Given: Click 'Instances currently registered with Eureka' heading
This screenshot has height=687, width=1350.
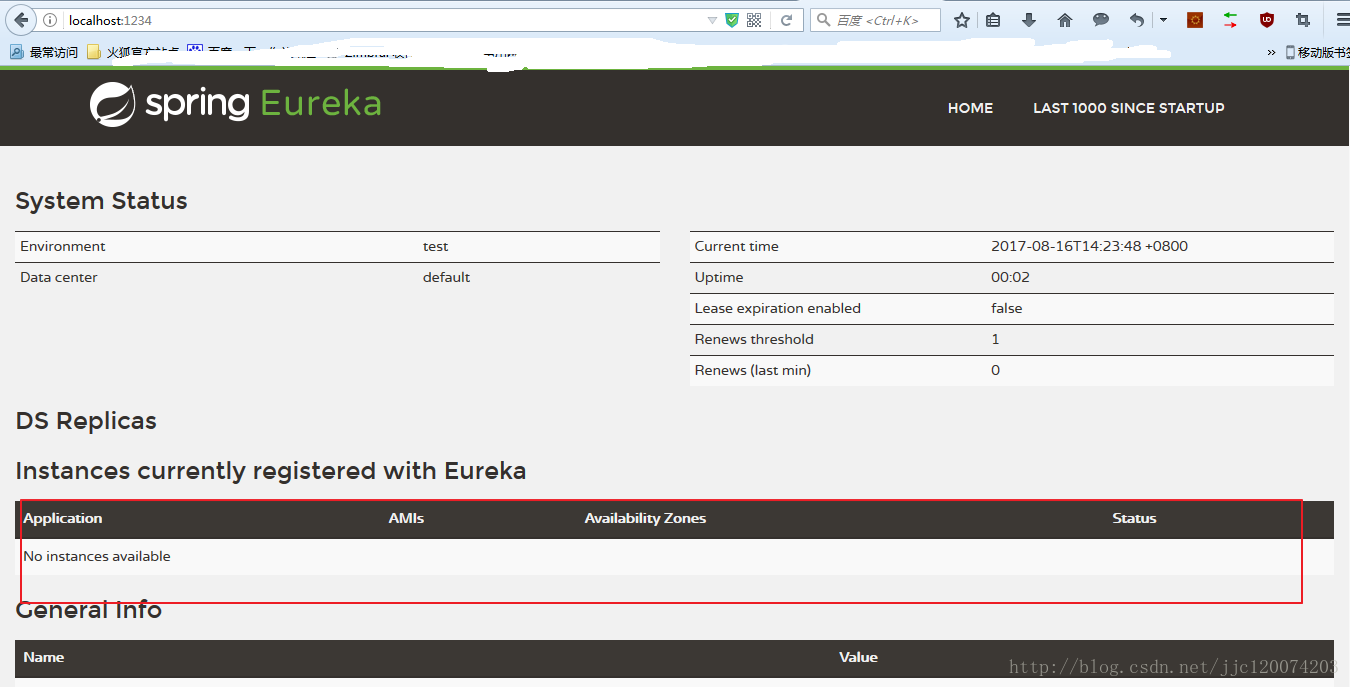Looking at the screenshot, I should click(x=271, y=471).
